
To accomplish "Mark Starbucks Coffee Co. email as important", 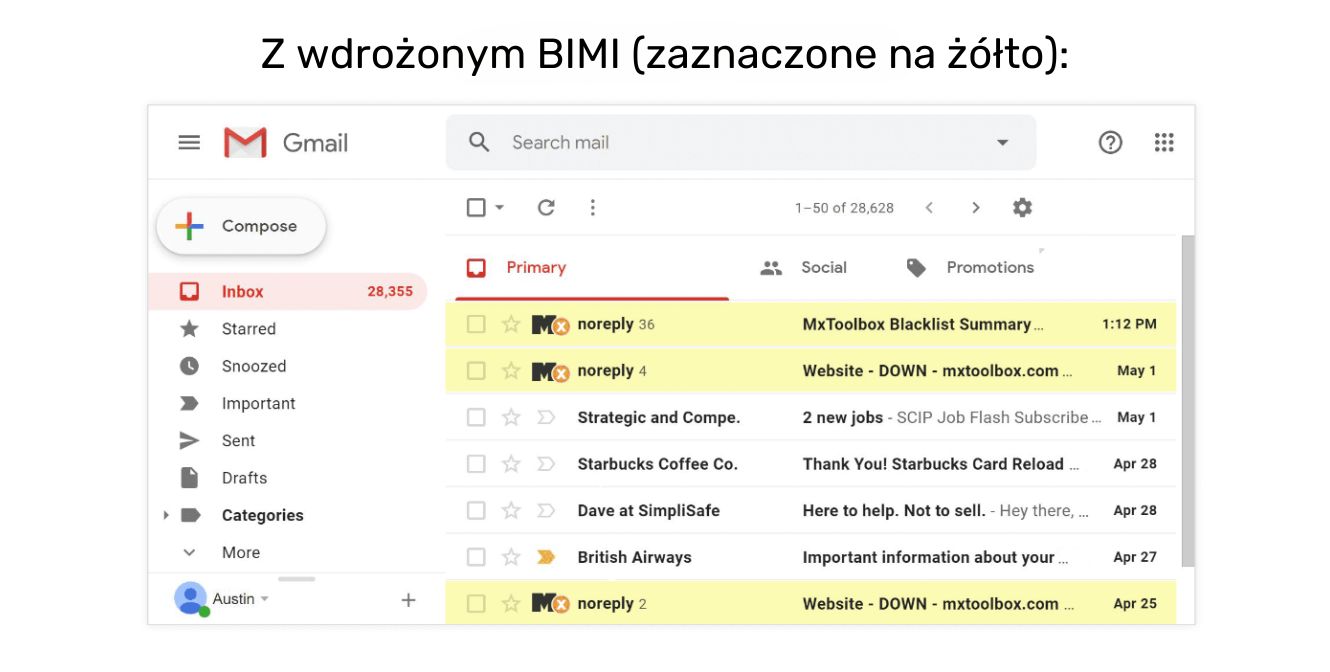I will coord(546,464).
